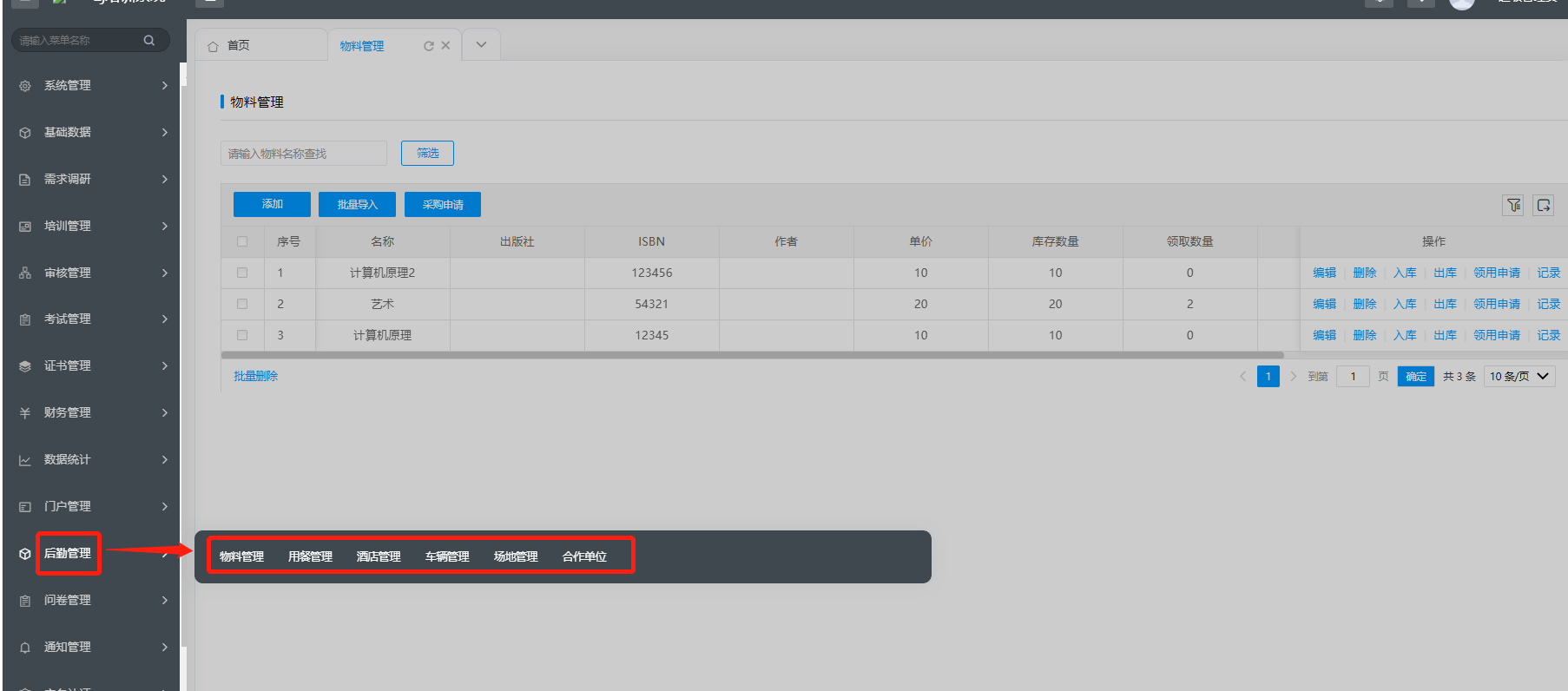The width and height of the screenshot is (1568, 691).
Task: Click the home icon on 首页 tab
Action: pyautogui.click(x=213, y=46)
